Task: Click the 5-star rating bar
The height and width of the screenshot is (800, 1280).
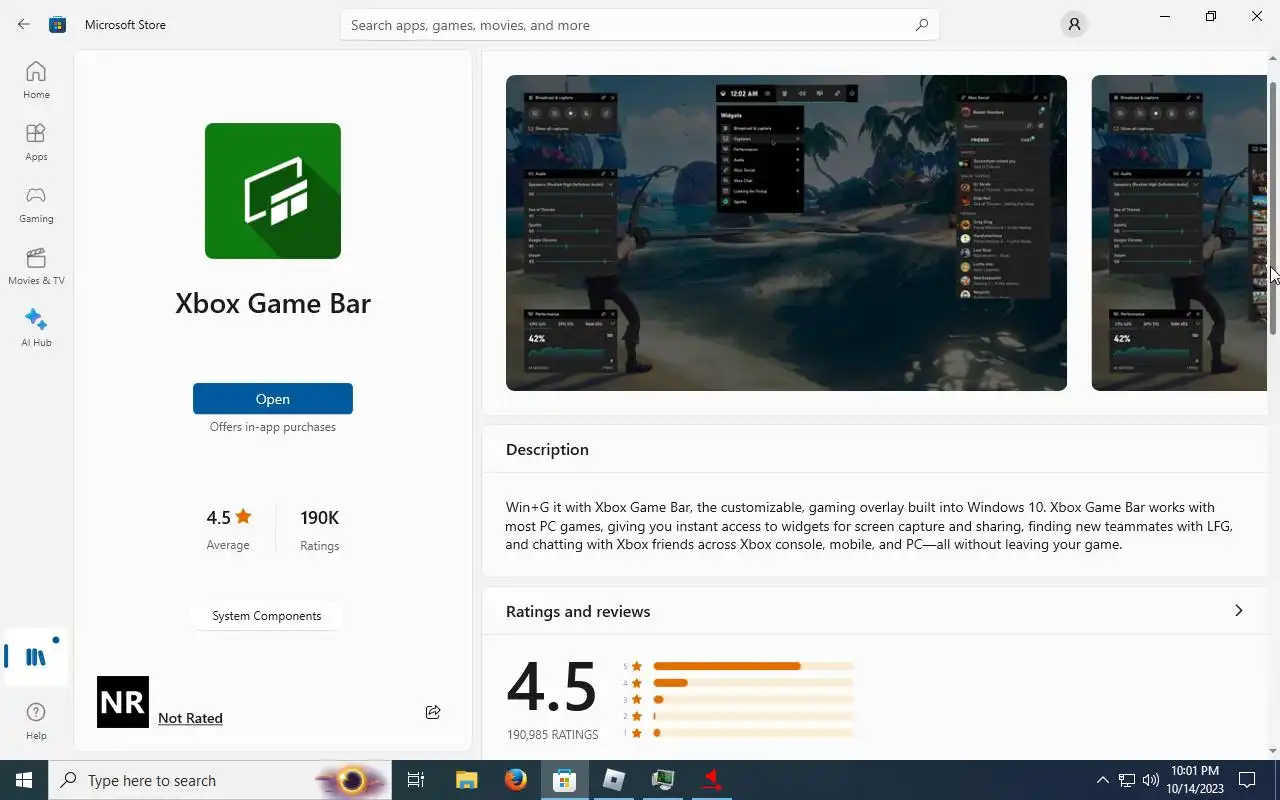Action: pyautogui.click(x=753, y=666)
